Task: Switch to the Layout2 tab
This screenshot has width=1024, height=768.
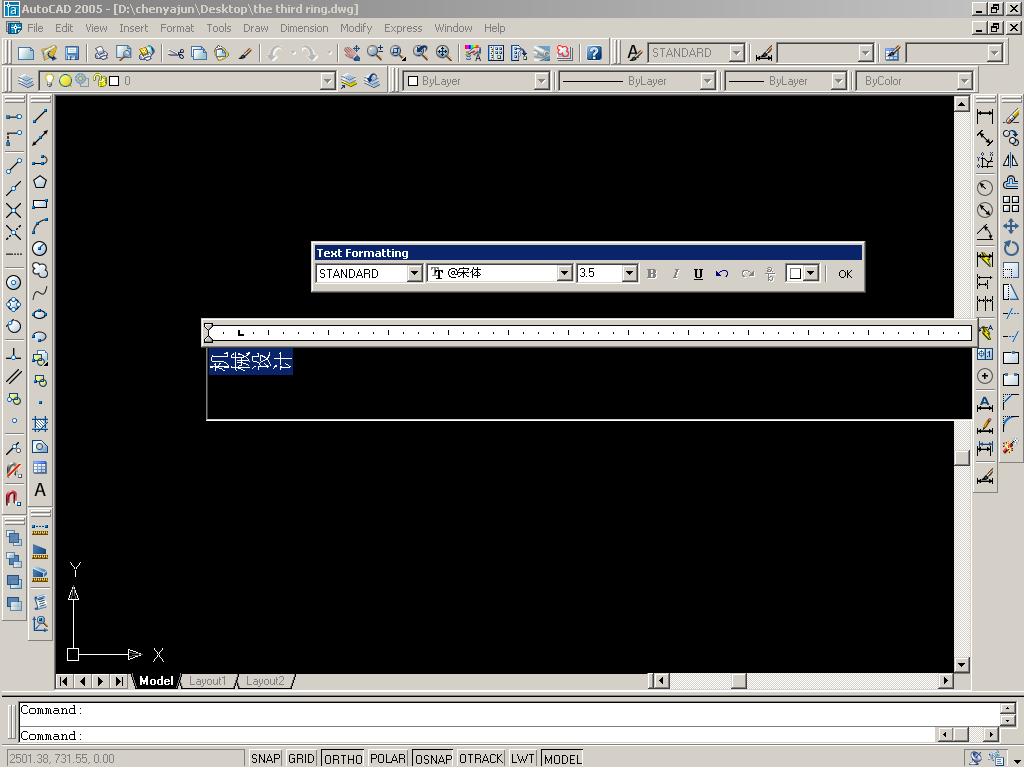Action: pos(265,680)
